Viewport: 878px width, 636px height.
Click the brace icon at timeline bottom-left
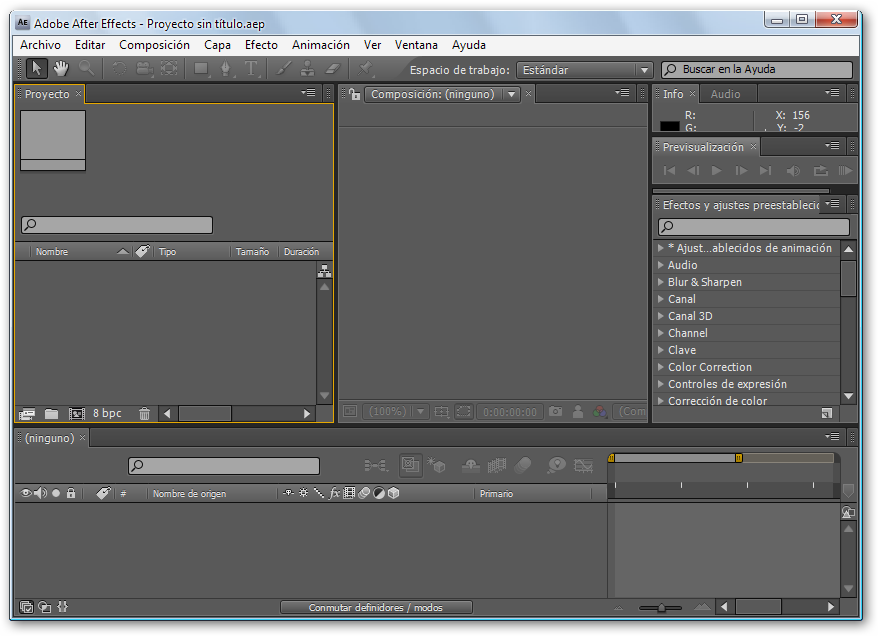click(62, 606)
